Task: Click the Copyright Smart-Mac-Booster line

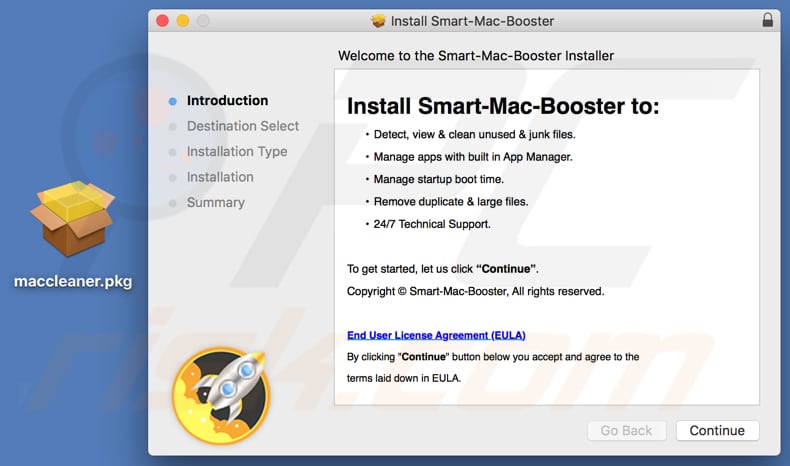Action: 475,291
